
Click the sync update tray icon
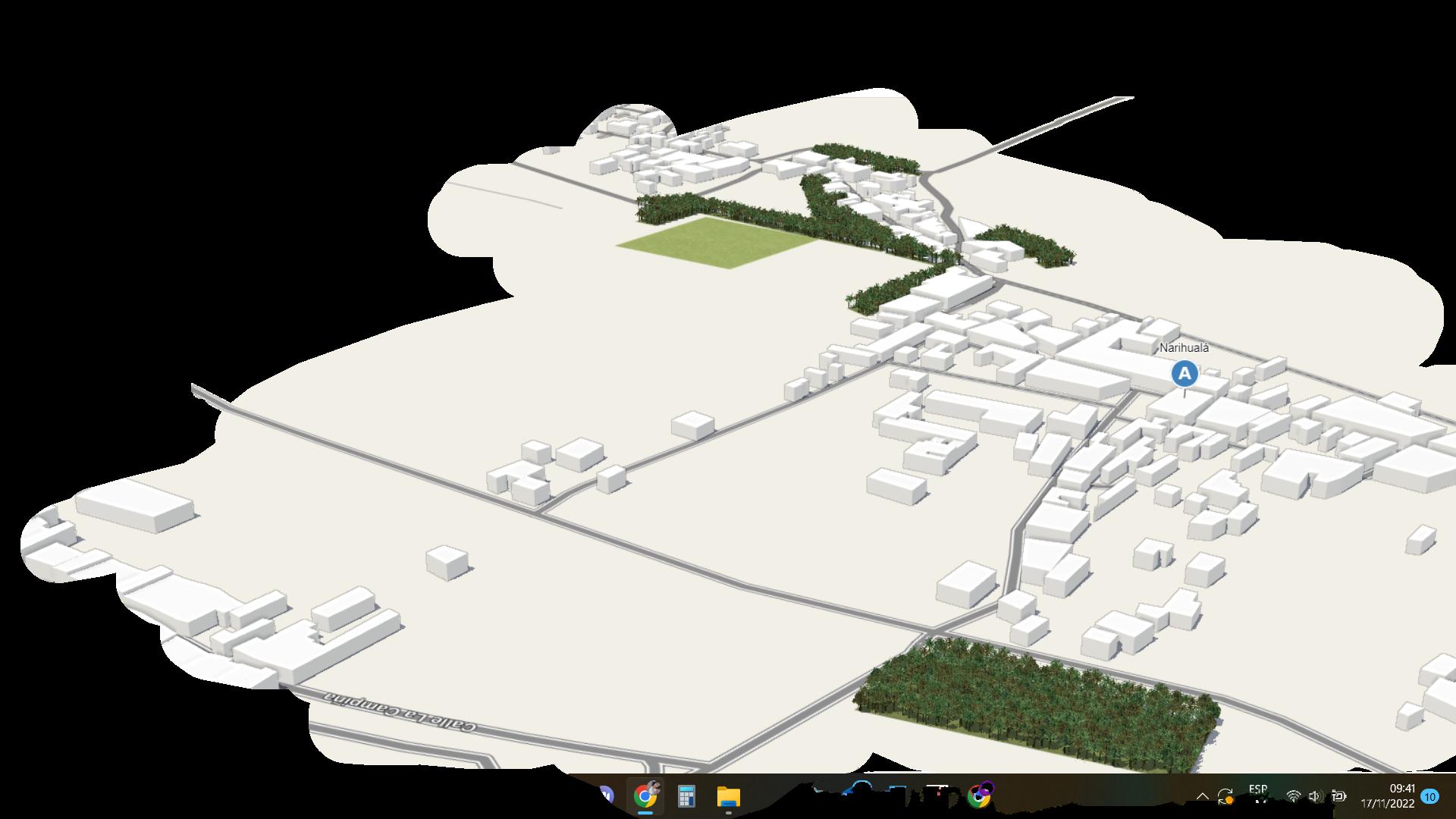click(x=1225, y=797)
